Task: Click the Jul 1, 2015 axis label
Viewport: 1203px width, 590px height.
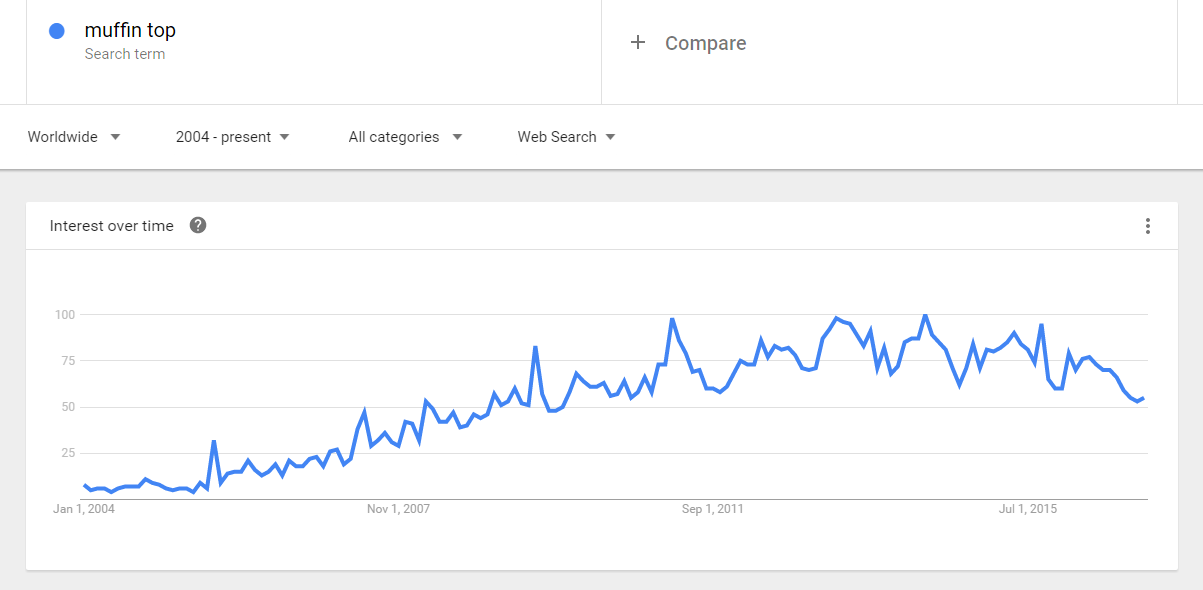Action: tap(1028, 509)
